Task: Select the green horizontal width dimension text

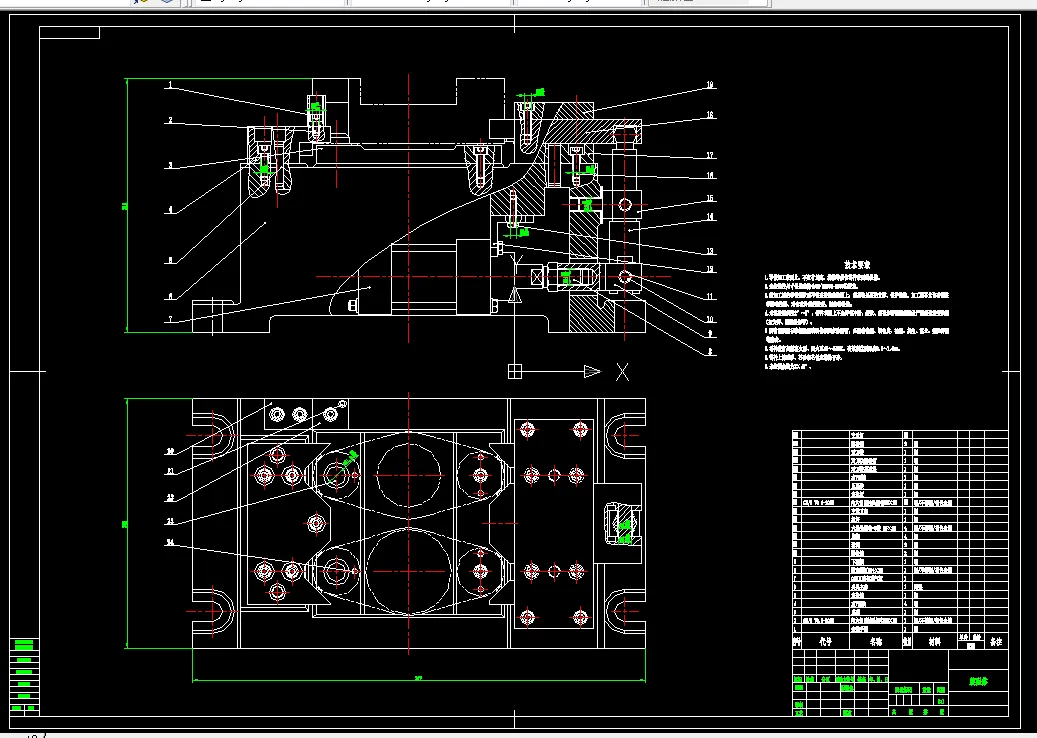Action: click(418, 678)
